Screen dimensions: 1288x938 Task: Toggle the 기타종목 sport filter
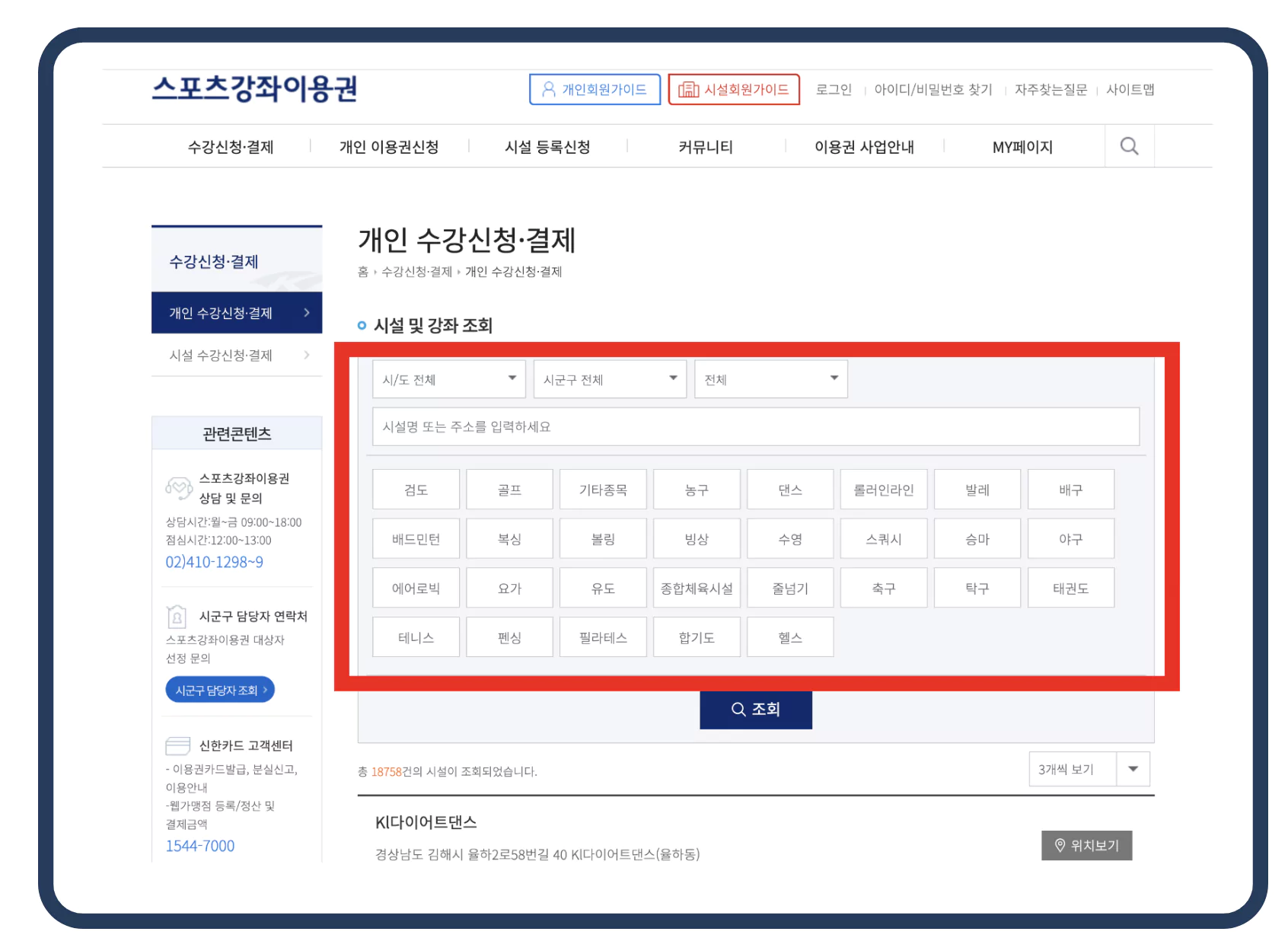pyautogui.click(x=603, y=490)
